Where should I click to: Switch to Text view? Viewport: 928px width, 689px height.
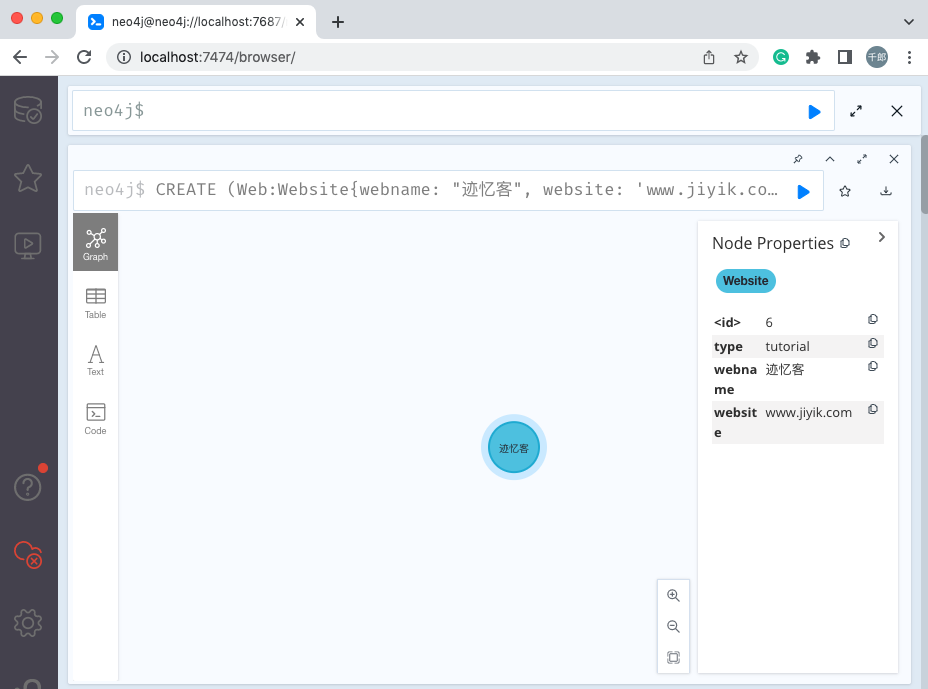click(95, 360)
